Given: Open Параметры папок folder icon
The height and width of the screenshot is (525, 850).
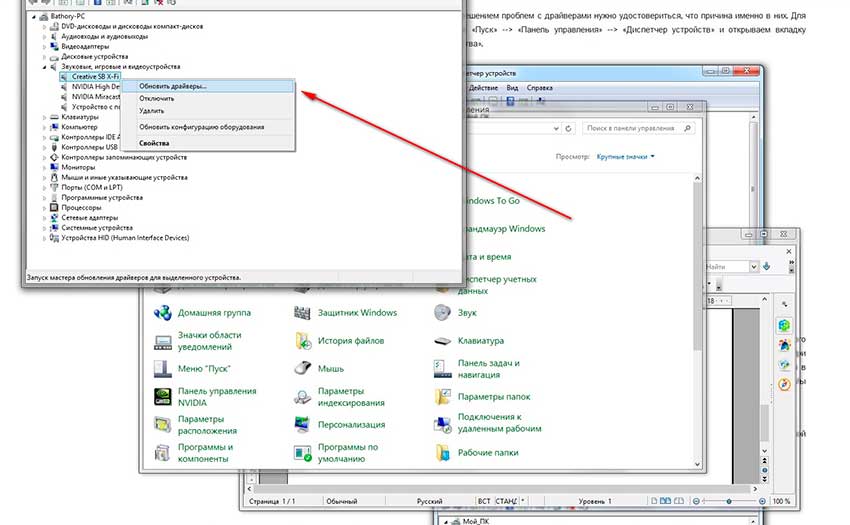Looking at the screenshot, I should pos(442,397).
